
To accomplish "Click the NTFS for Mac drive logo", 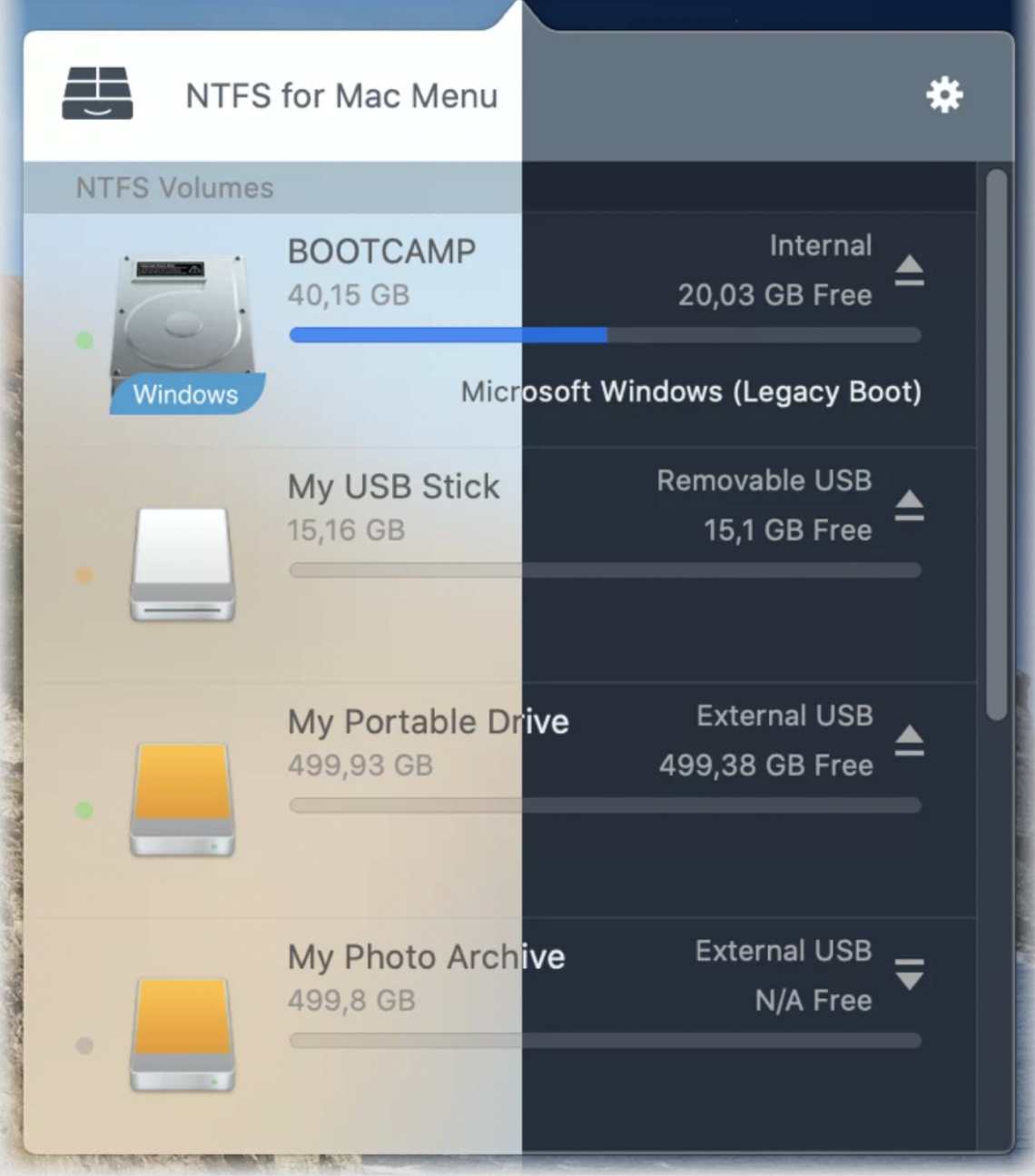I will tap(97, 94).
